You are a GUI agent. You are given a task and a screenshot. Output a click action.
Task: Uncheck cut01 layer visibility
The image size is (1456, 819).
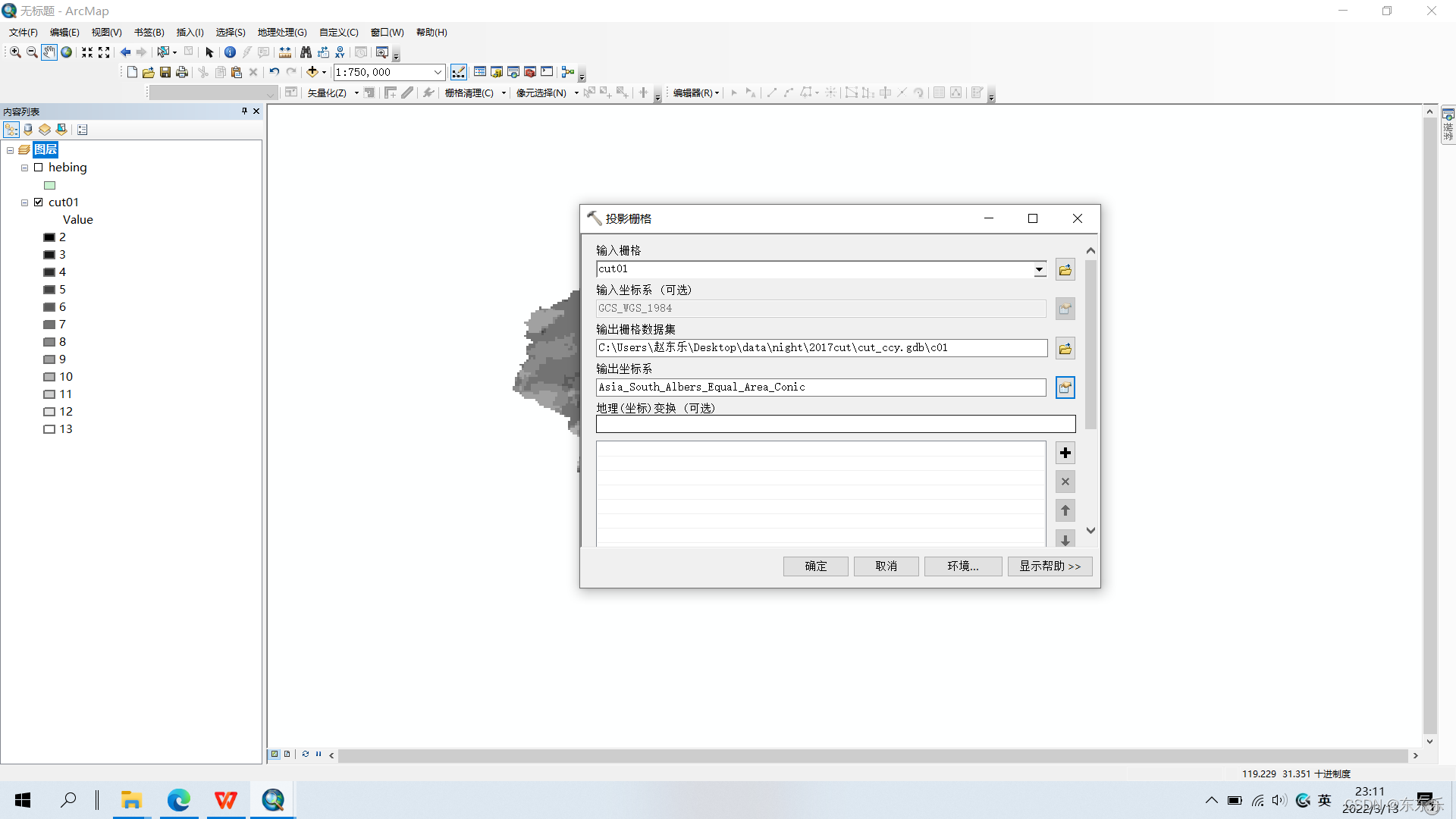click(x=39, y=202)
